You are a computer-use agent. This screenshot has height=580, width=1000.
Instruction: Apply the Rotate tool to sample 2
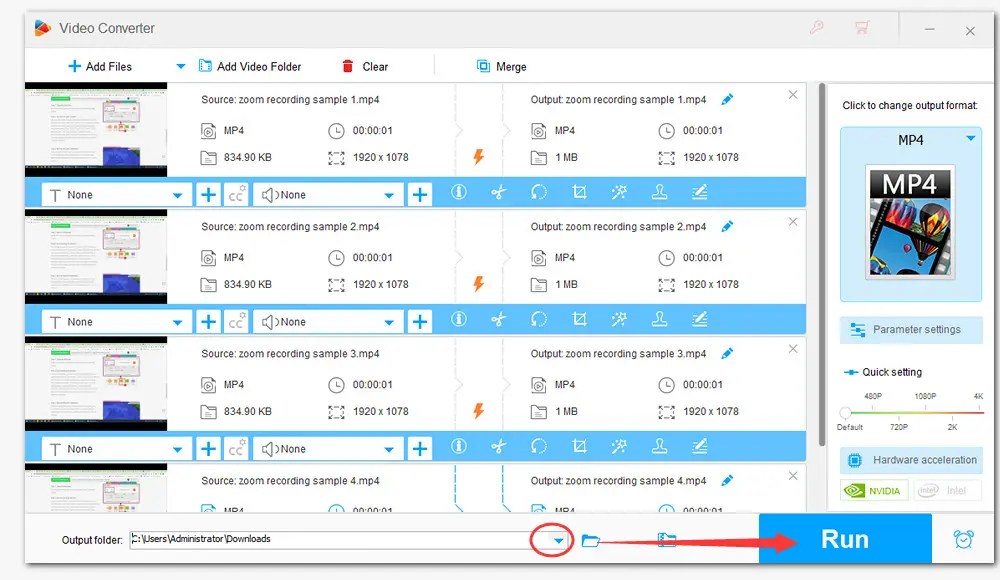[539, 321]
